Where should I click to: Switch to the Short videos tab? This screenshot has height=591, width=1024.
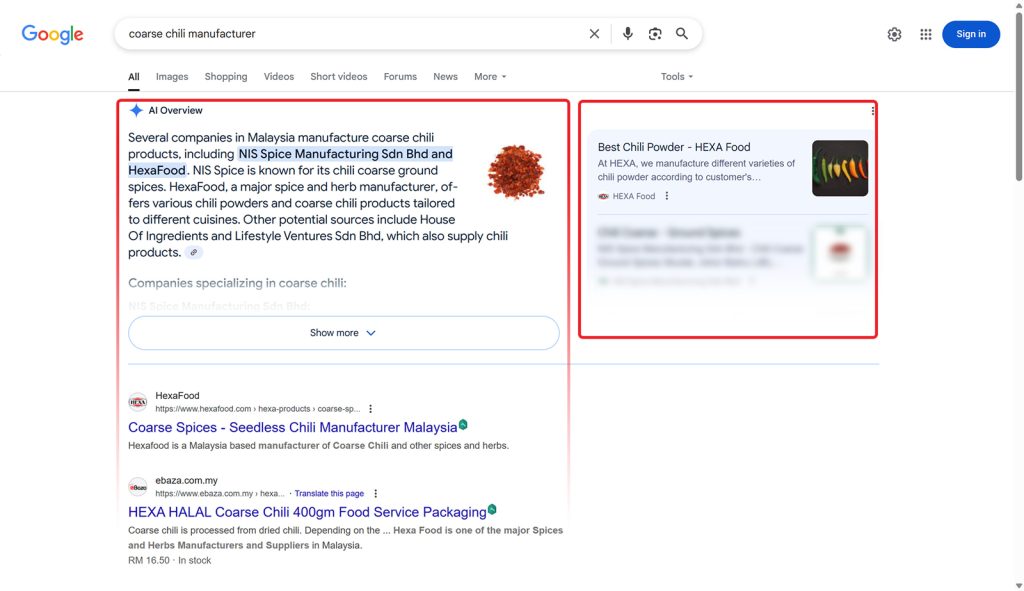tap(339, 76)
